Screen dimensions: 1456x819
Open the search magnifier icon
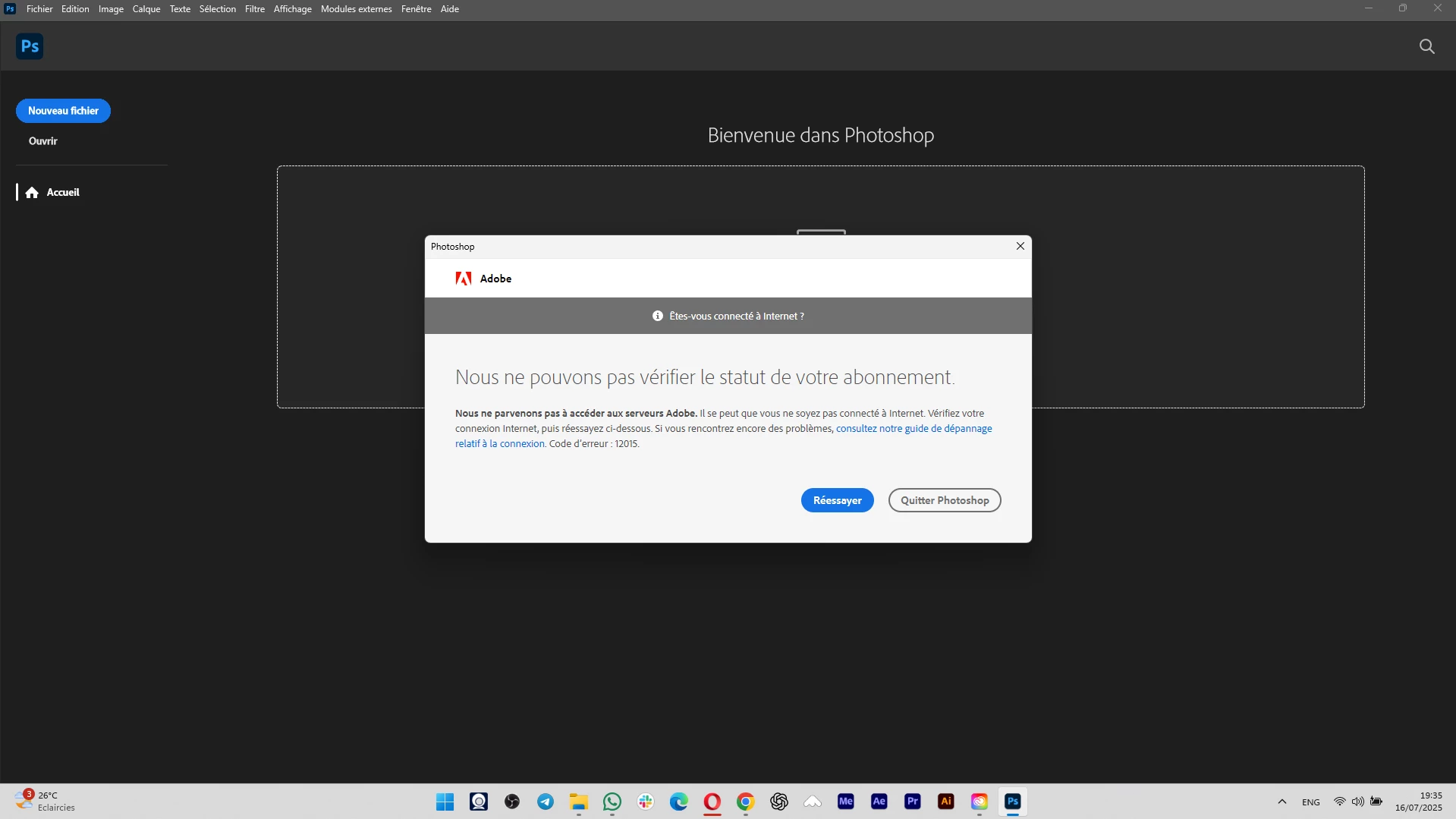pyautogui.click(x=1426, y=46)
